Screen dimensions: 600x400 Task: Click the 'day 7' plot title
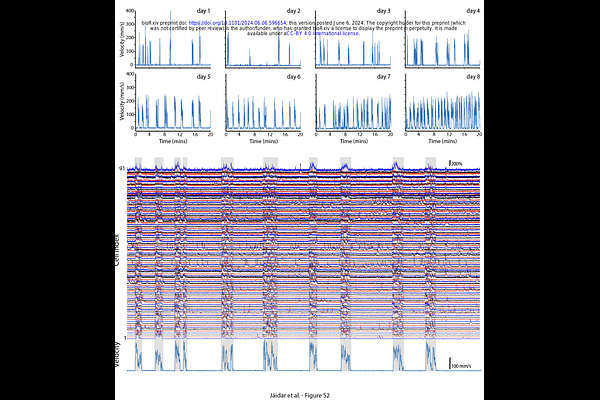point(384,77)
